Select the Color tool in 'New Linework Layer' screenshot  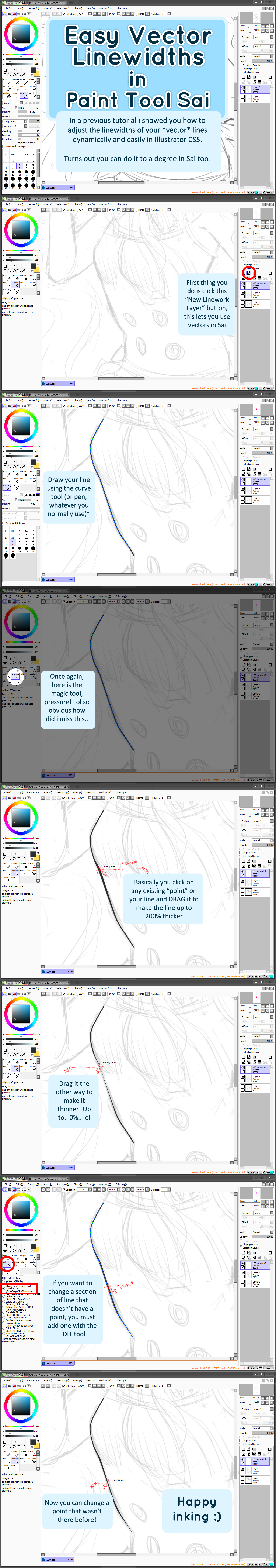tap(32, 278)
